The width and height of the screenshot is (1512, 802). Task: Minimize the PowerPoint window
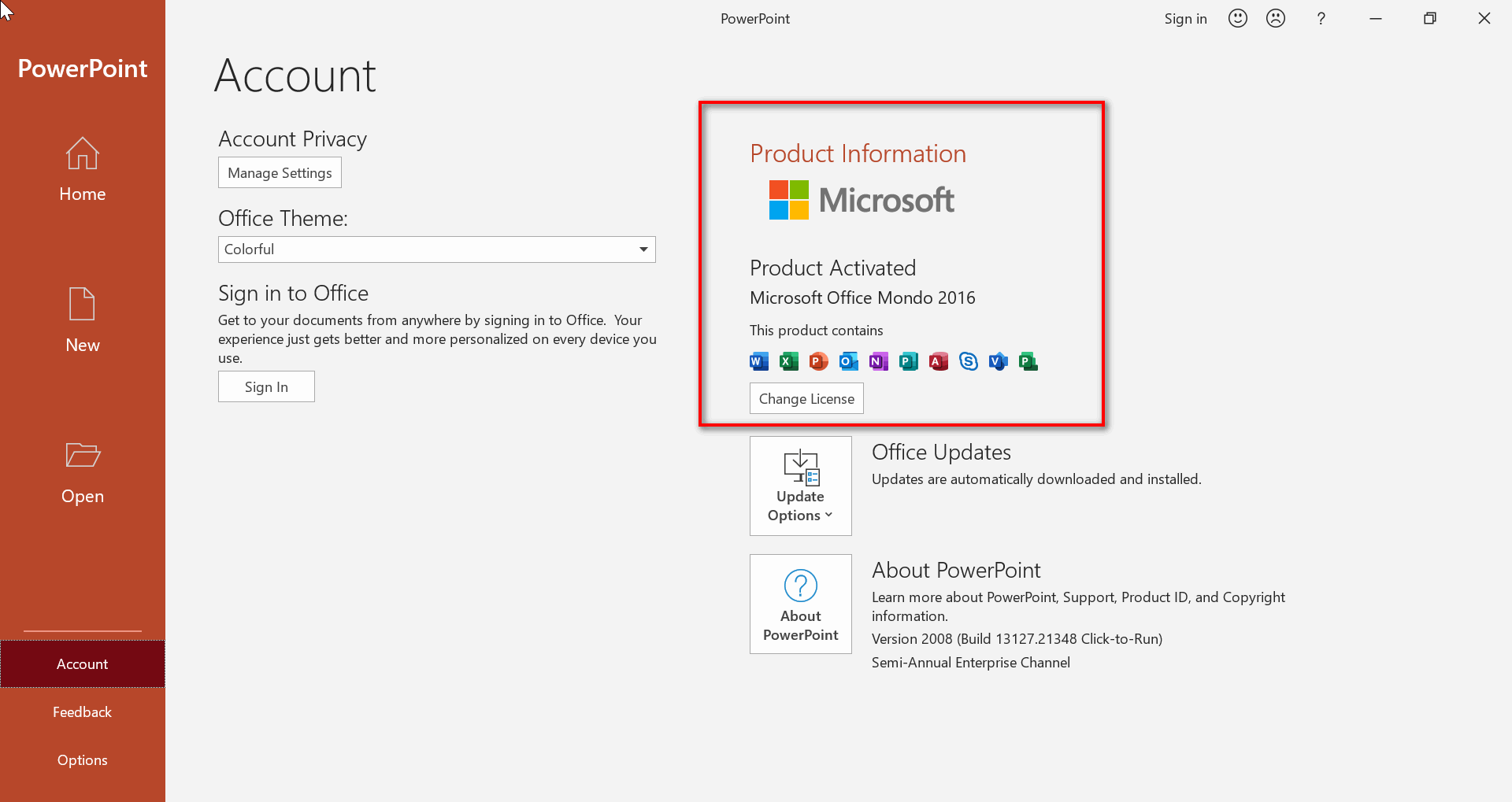tap(1376, 18)
